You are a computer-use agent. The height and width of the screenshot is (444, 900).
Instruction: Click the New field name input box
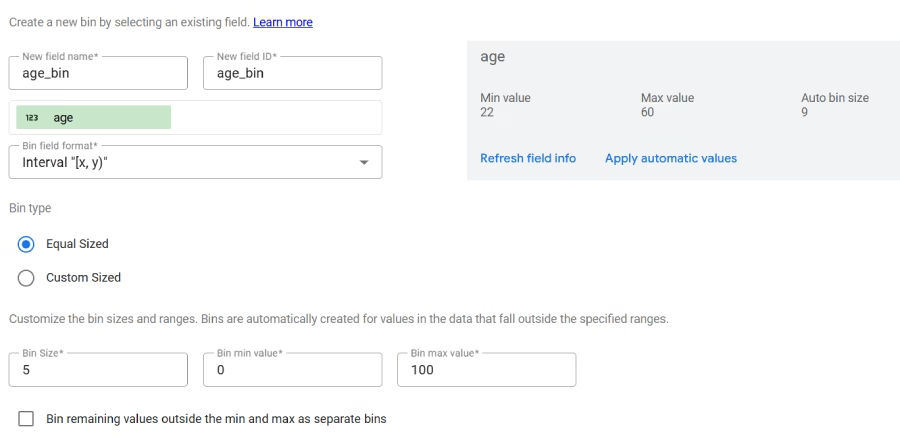point(98,73)
